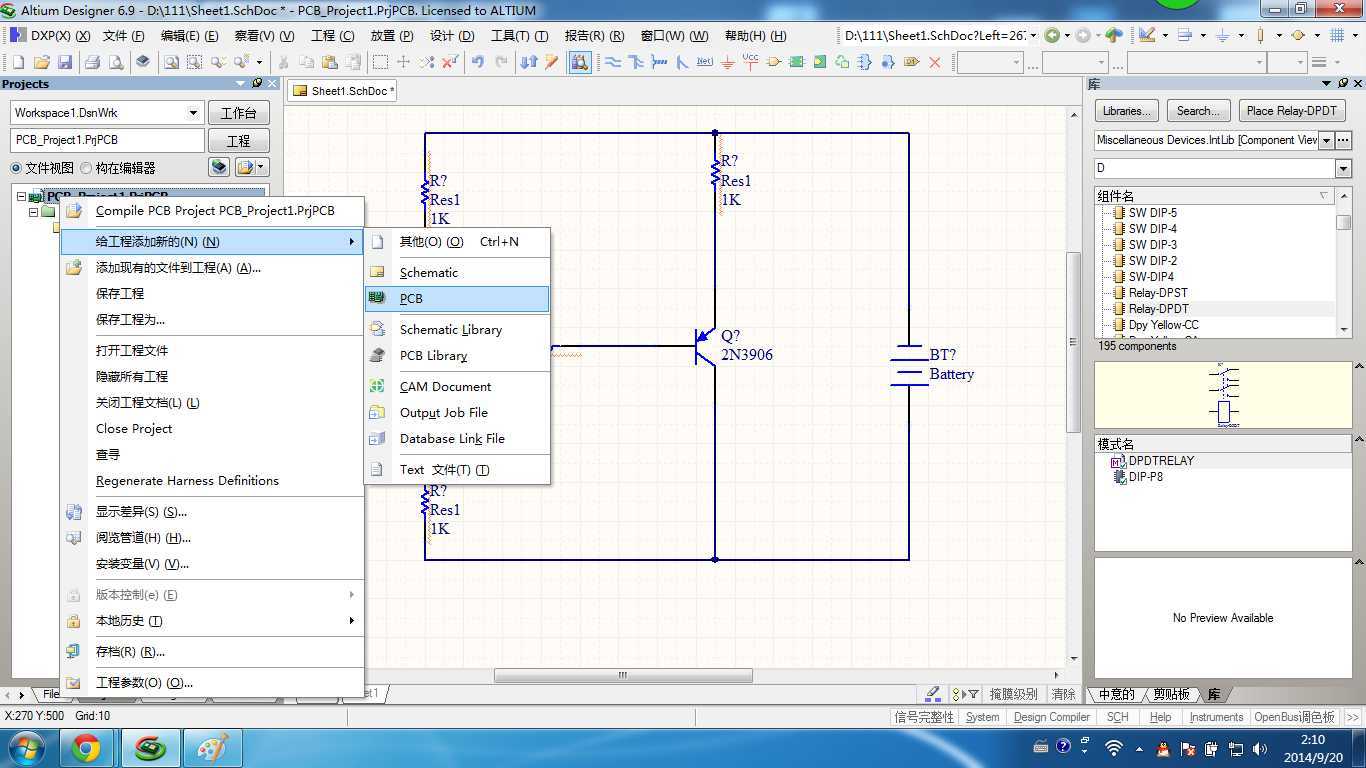Open the Miscellaneous Devices.IntLib library dropdown
Viewport: 1366px width, 768px height.
(1327, 141)
